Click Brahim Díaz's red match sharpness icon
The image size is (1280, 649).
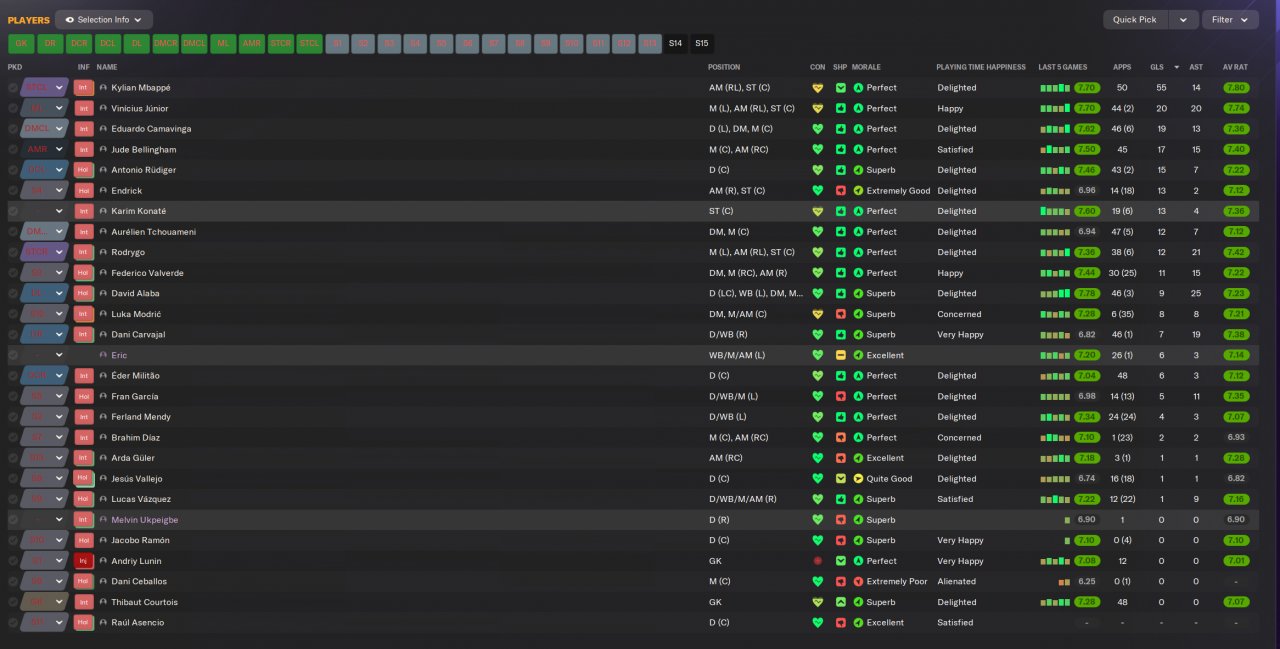[x=841, y=438]
